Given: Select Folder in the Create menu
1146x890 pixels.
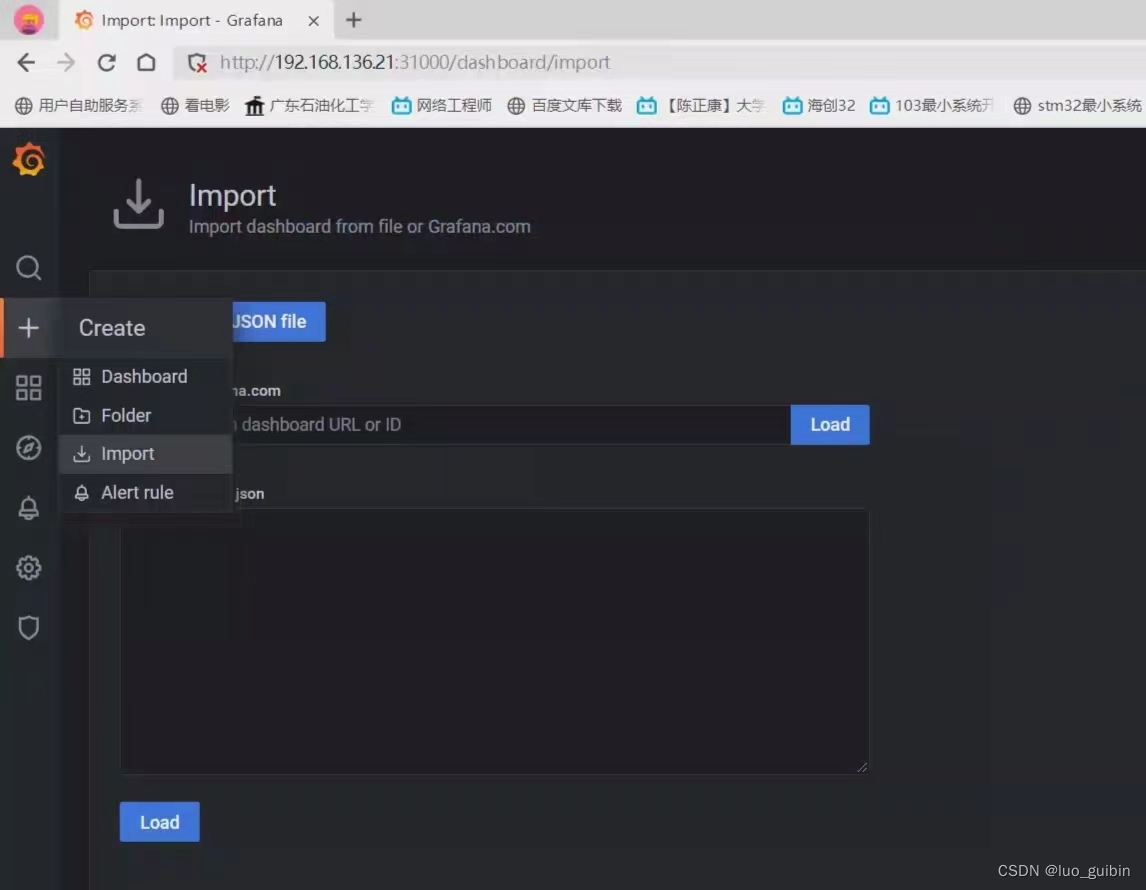Looking at the screenshot, I should tap(145, 415).
